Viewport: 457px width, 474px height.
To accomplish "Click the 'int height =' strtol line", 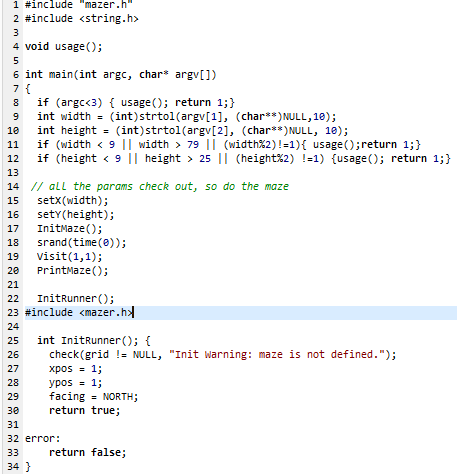I will pos(193,131).
